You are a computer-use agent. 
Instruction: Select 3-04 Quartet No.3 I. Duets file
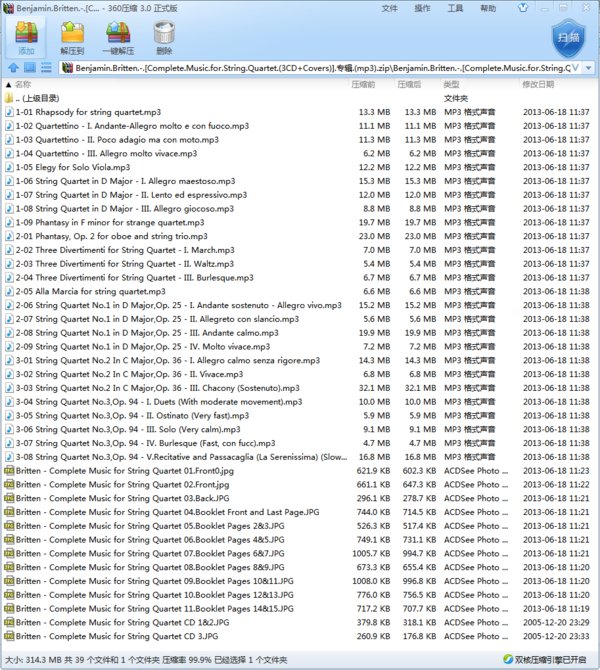(300, 402)
